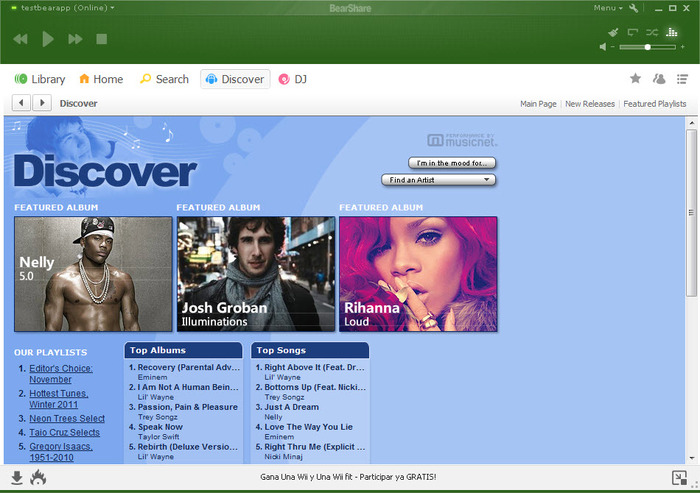Open the Hottest Tunes, Winter 2011 playlist

pyautogui.click(x=59, y=399)
